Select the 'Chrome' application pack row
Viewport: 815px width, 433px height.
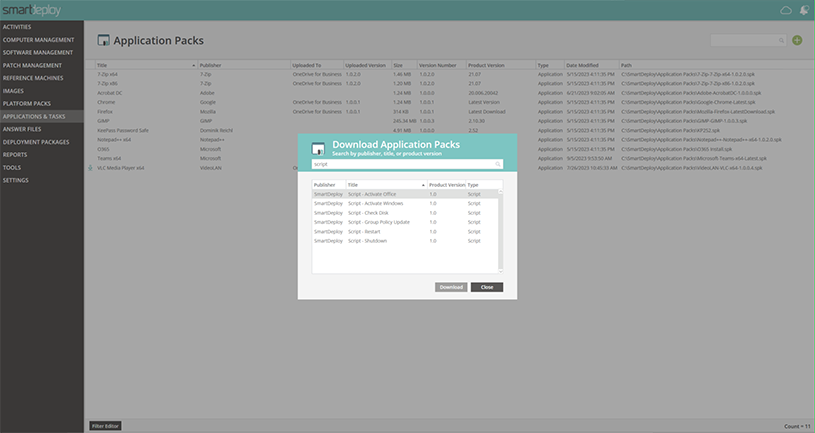click(450, 102)
